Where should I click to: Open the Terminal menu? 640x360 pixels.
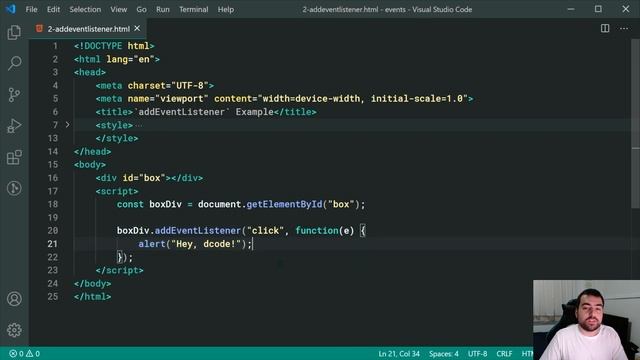point(193,9)
